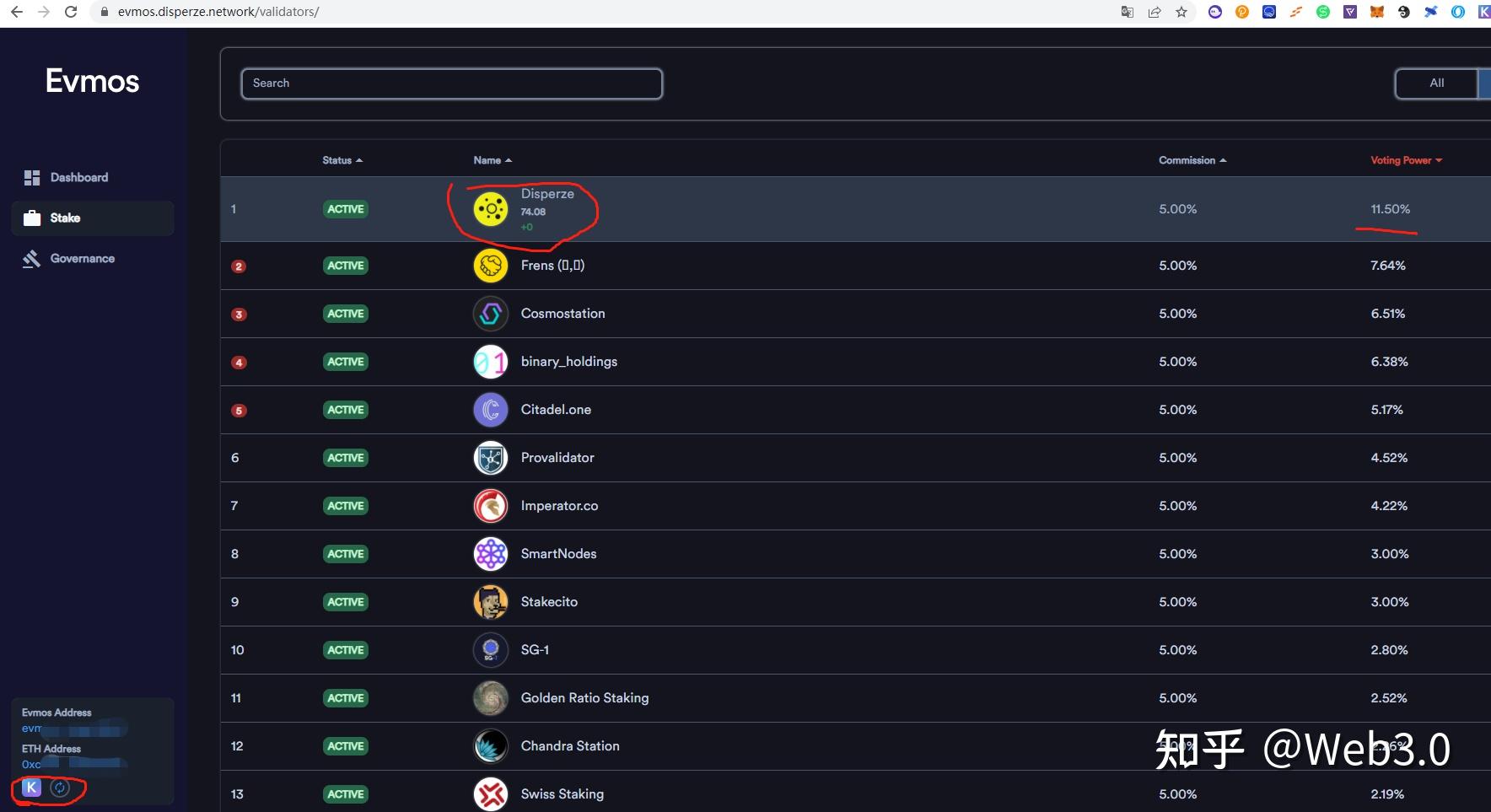The height and width of the screenshot is (812, 1491).
Task: Click the 11.50% voting power value
Action: [x=1390, y=209]
